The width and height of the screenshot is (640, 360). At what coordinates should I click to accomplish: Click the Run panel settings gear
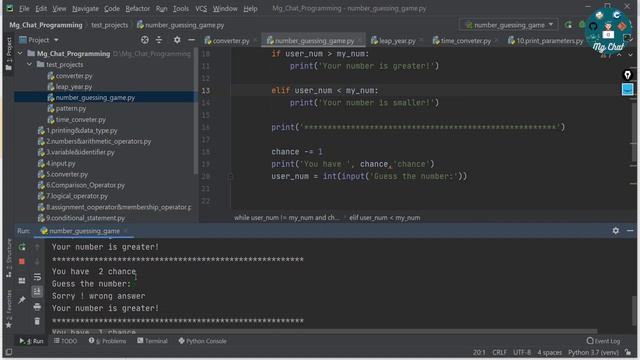[616, 231]
